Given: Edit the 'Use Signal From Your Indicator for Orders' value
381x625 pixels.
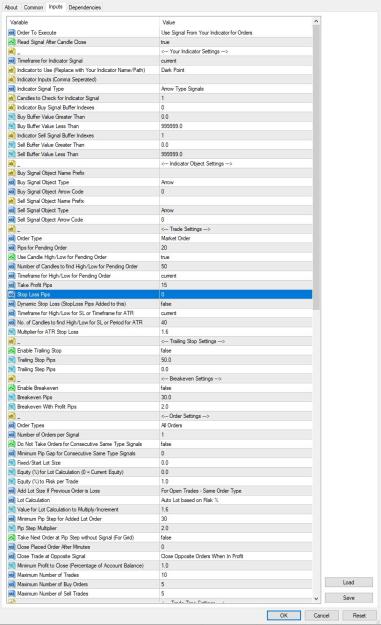Looking at the screenshot, I should (236, 33).
